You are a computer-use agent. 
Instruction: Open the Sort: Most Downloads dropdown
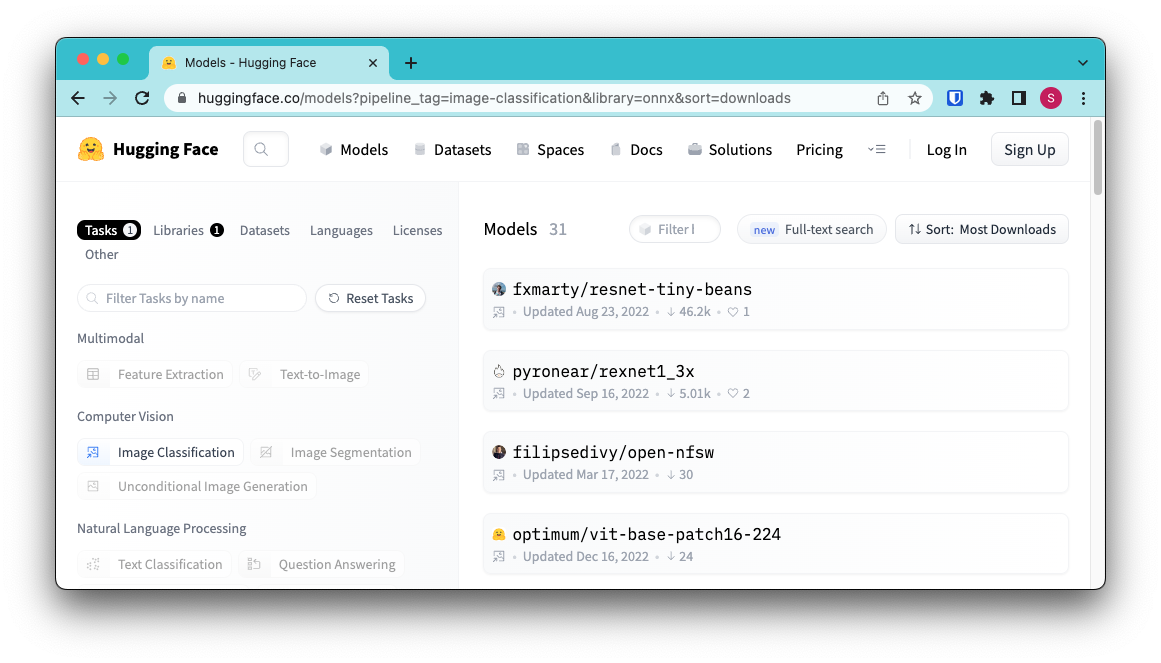coord(982,229)
